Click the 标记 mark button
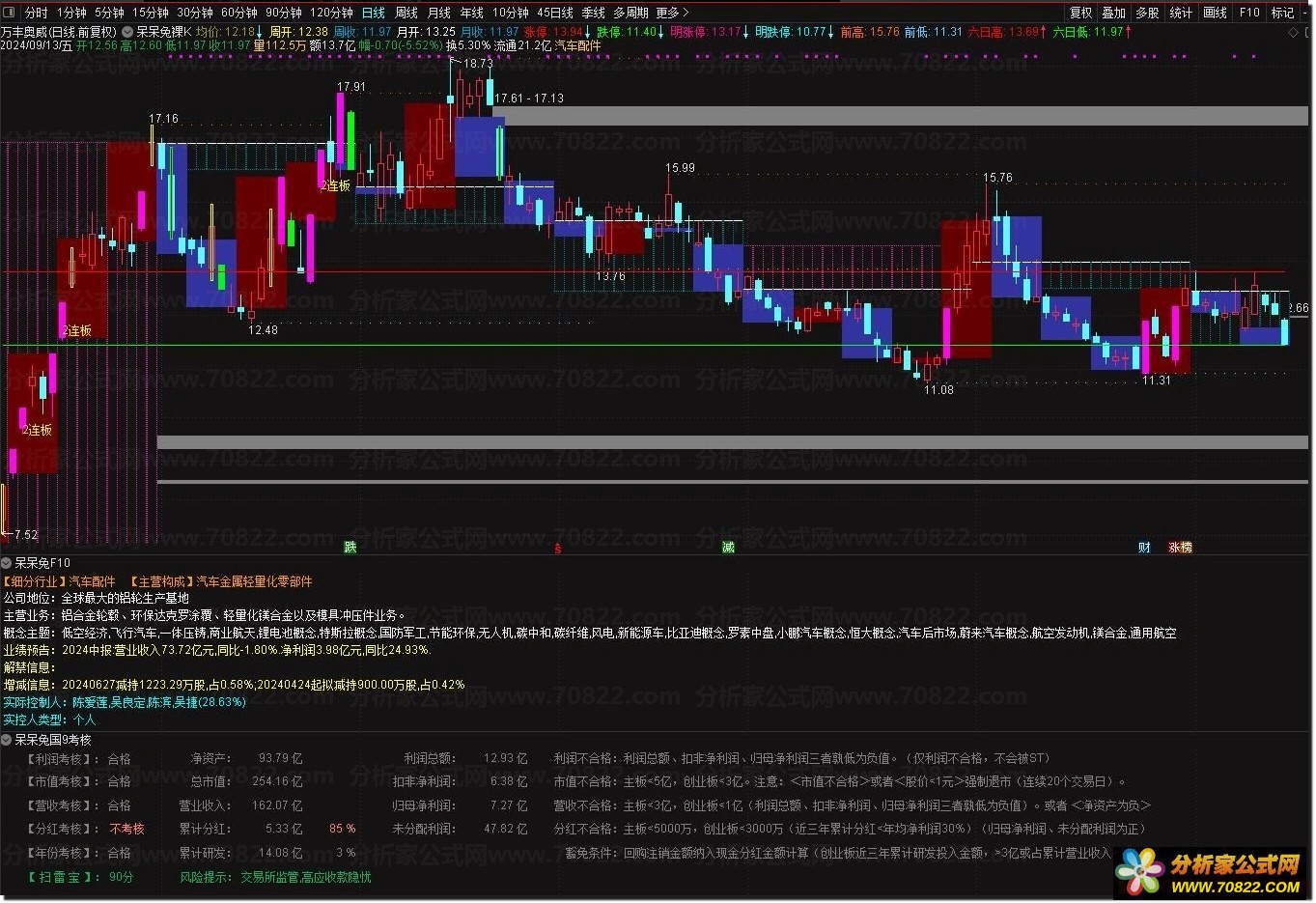This screenshot has height=903, width=1316. [1282, 13]
